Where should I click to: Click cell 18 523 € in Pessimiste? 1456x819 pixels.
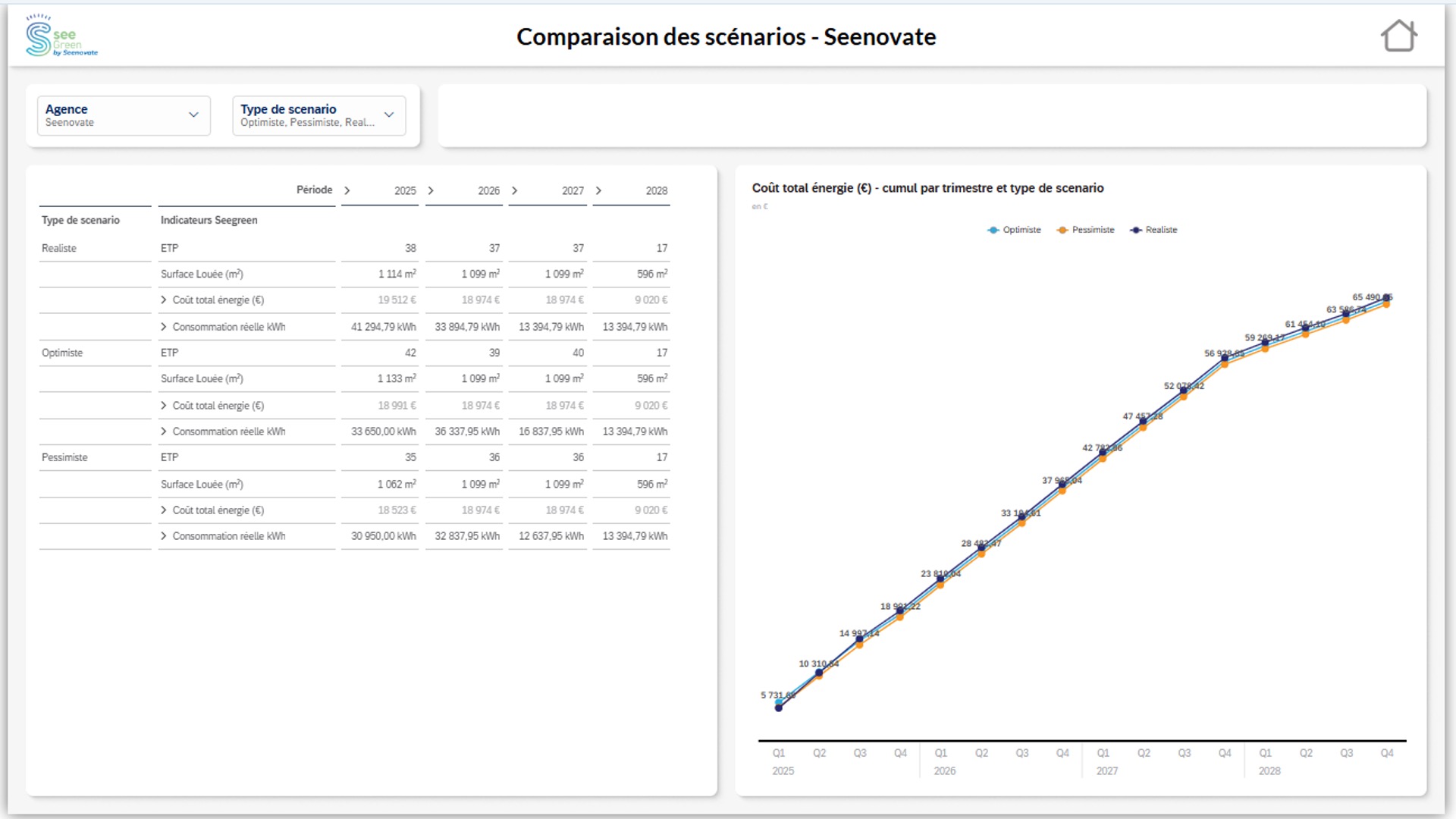[x=397, y=510]
